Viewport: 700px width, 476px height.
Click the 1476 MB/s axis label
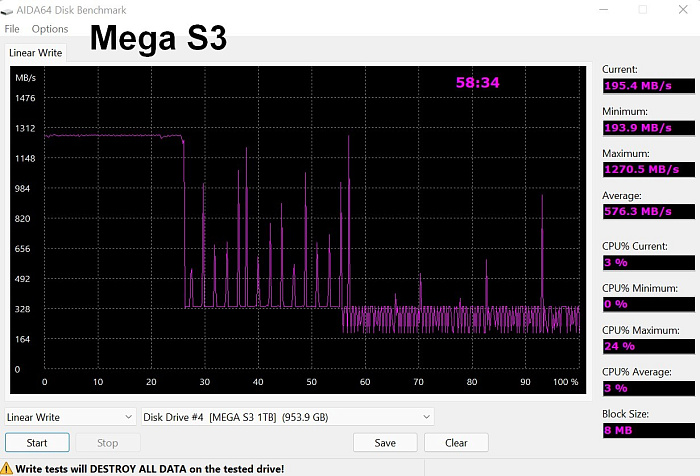[25, 98]
